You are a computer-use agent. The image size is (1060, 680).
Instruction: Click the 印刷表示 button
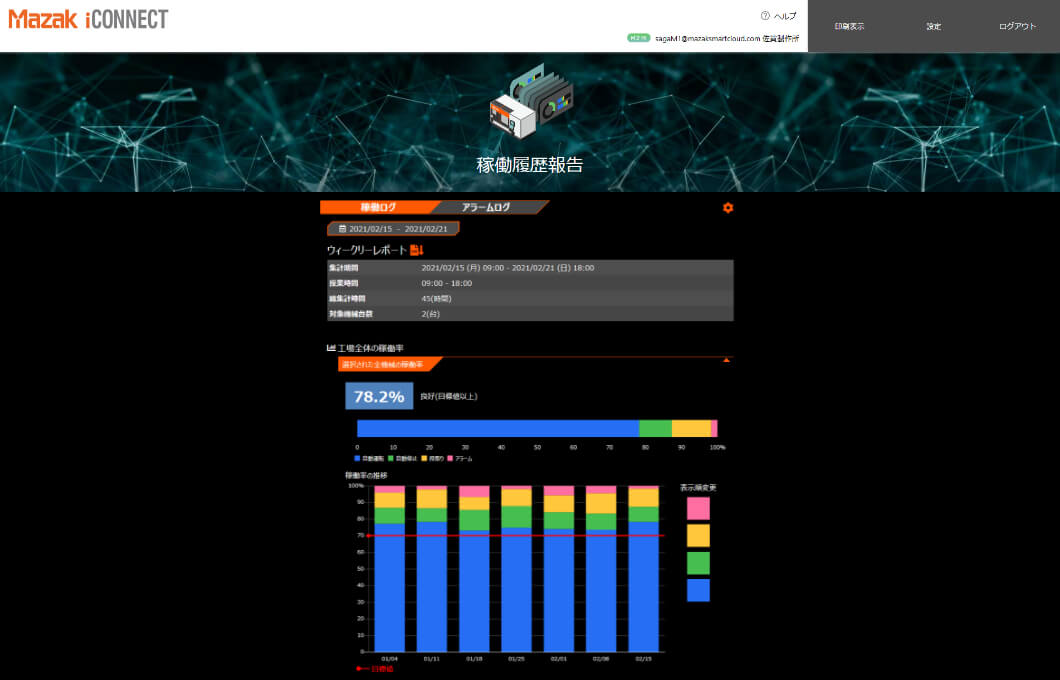[849, 26]
